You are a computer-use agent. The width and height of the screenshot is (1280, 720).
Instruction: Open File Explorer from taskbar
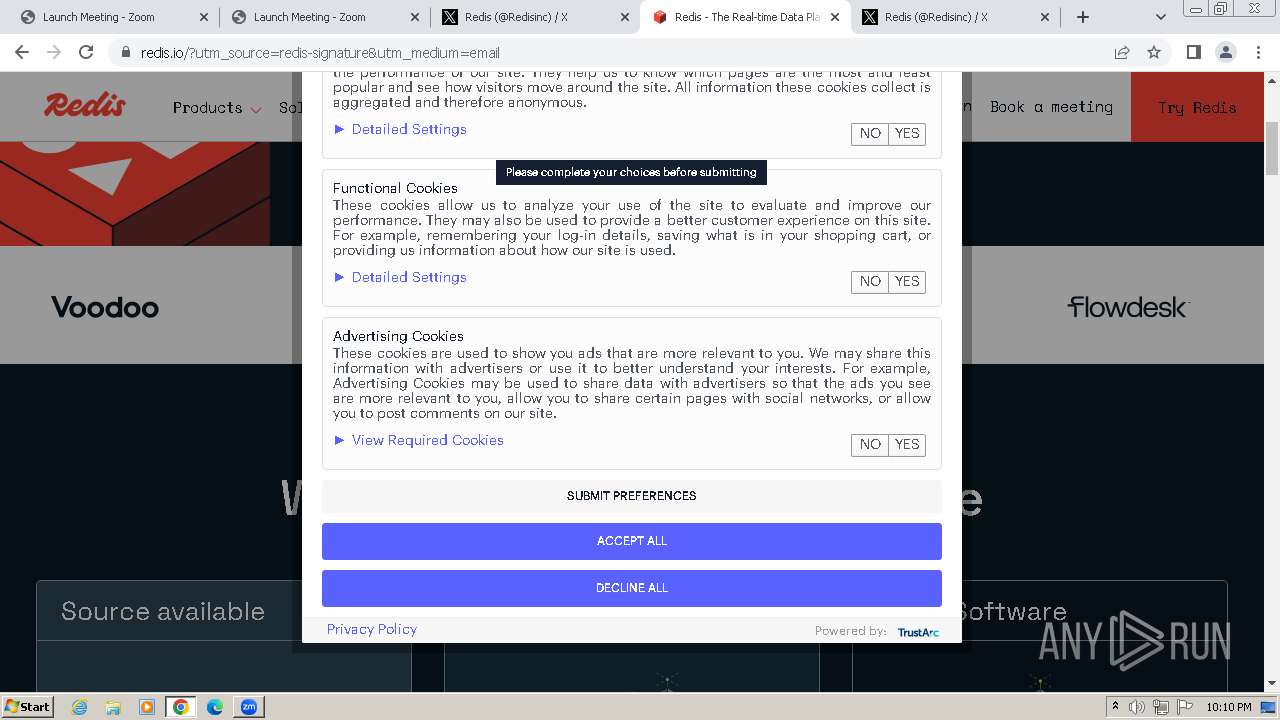pos(113,707)
